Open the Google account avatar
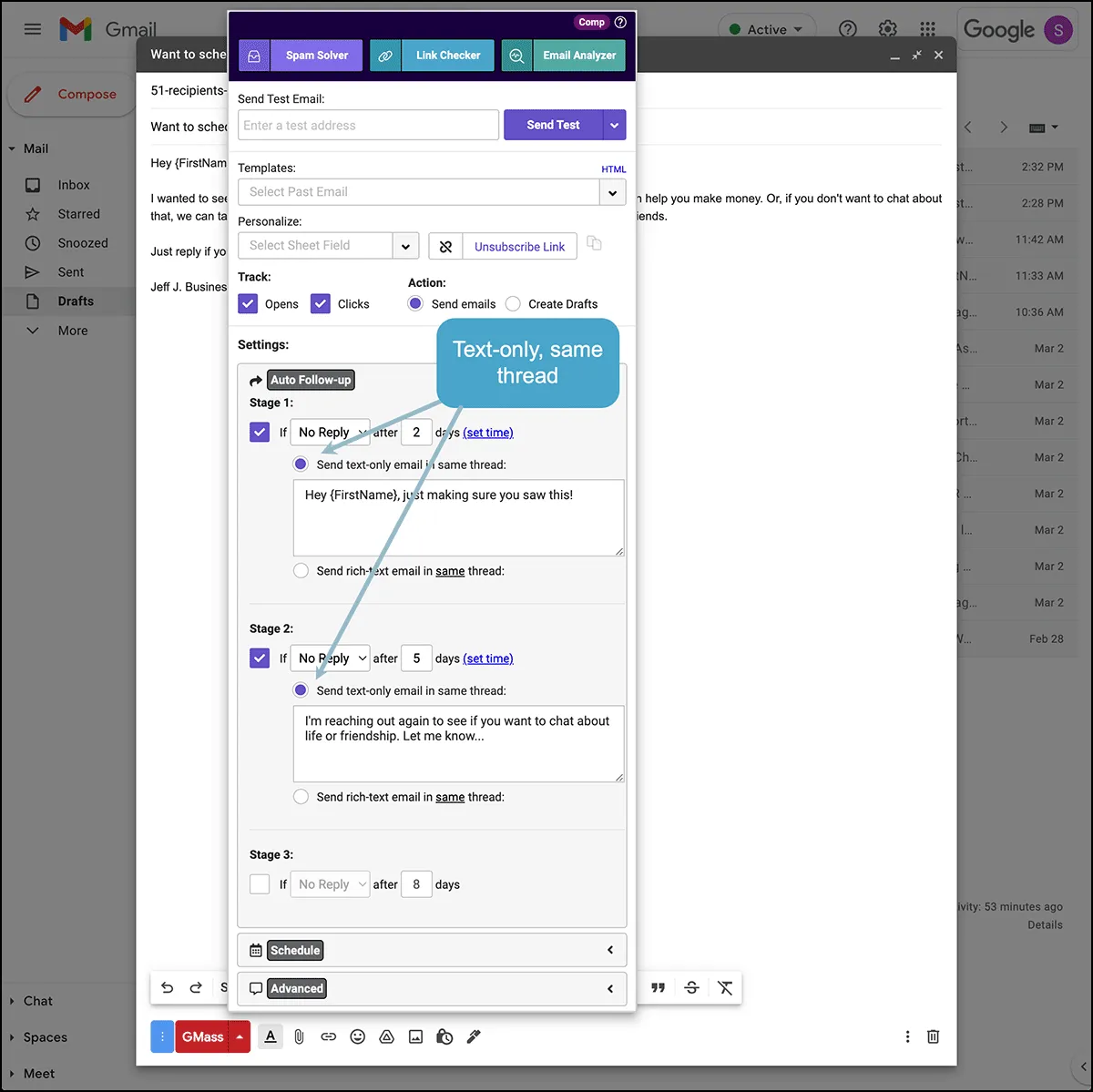 [1058, 30]
